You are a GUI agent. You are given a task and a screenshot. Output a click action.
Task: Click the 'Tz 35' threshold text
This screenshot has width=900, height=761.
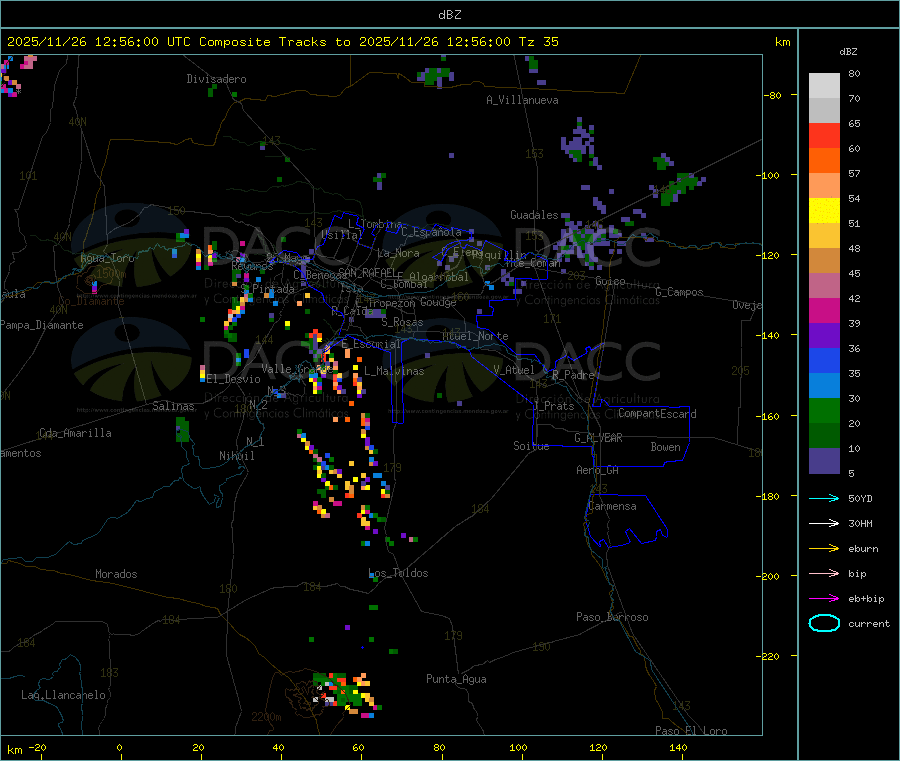coord(538,42)
